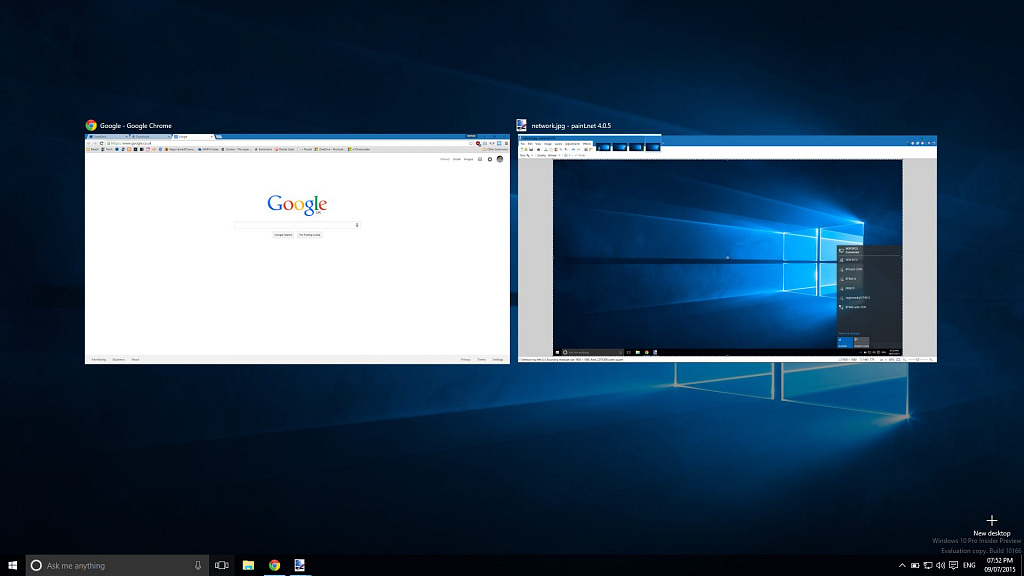Open the clock showing 07:52 PM
This screenshot has height=576, width=1024.
click(x=1000, y=566)
